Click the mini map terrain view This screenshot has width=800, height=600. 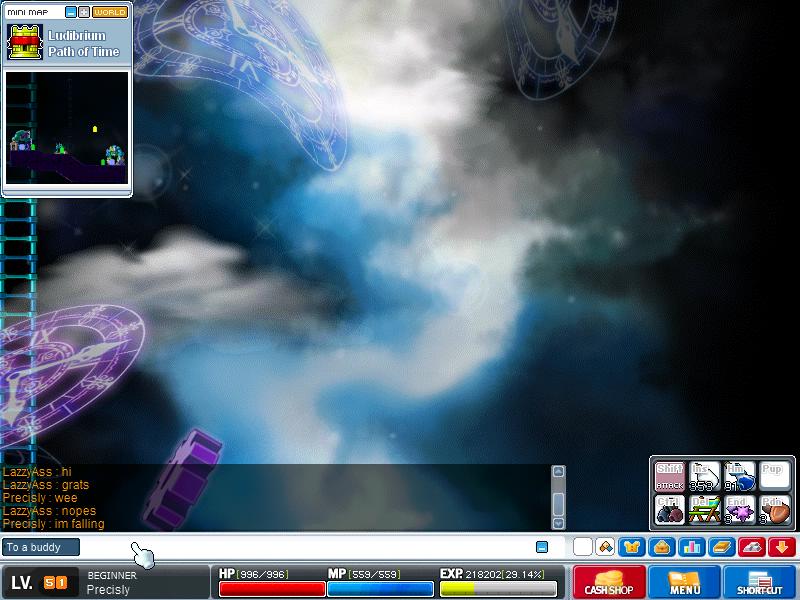(x=67, y=128)
